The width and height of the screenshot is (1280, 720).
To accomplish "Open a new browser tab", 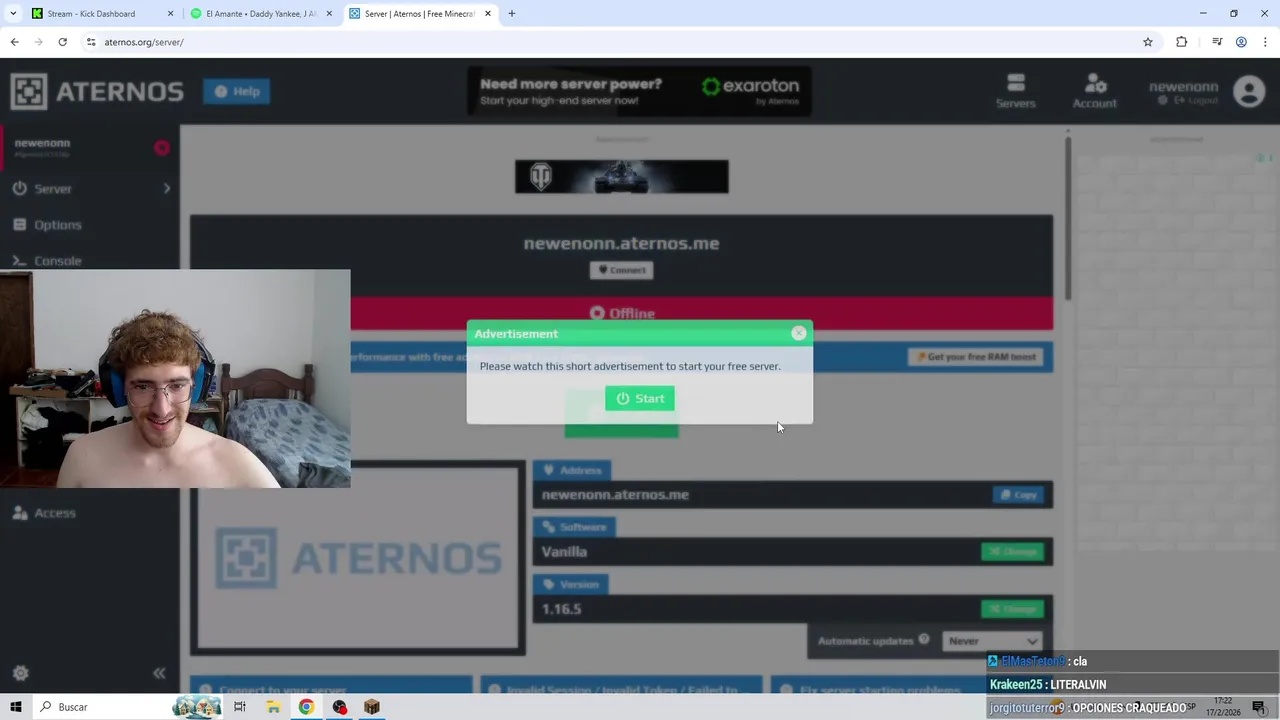I will pyautogui.click(x=512, y=14).
